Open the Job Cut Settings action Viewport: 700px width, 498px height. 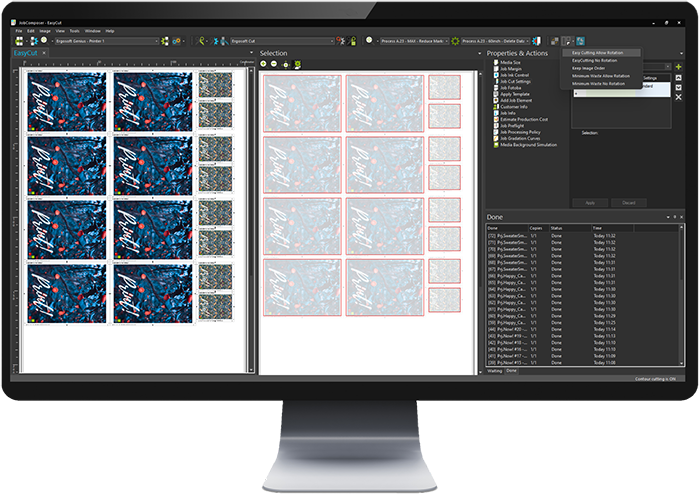click(519, 81)
